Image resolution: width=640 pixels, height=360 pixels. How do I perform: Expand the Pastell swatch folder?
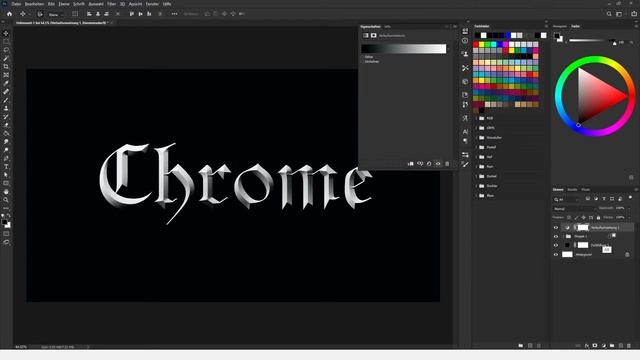476,147
